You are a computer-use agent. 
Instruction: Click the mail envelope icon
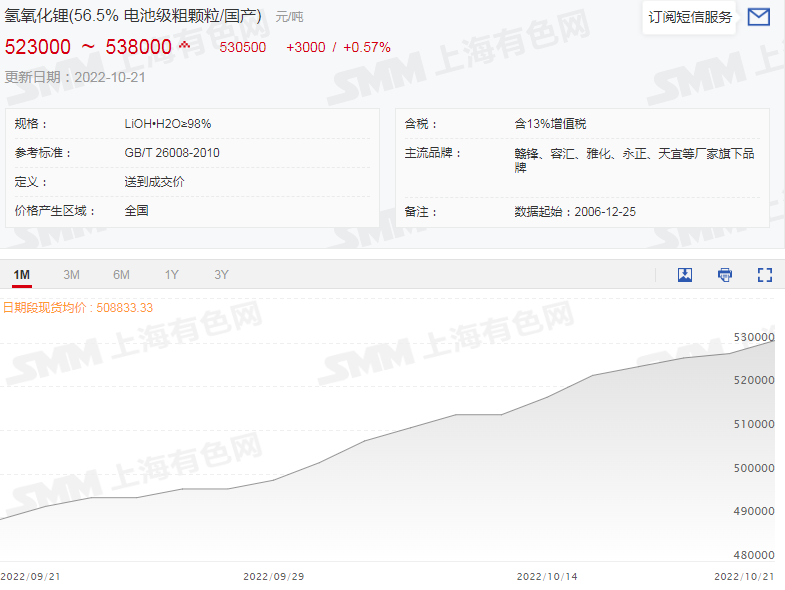(759, 17)
